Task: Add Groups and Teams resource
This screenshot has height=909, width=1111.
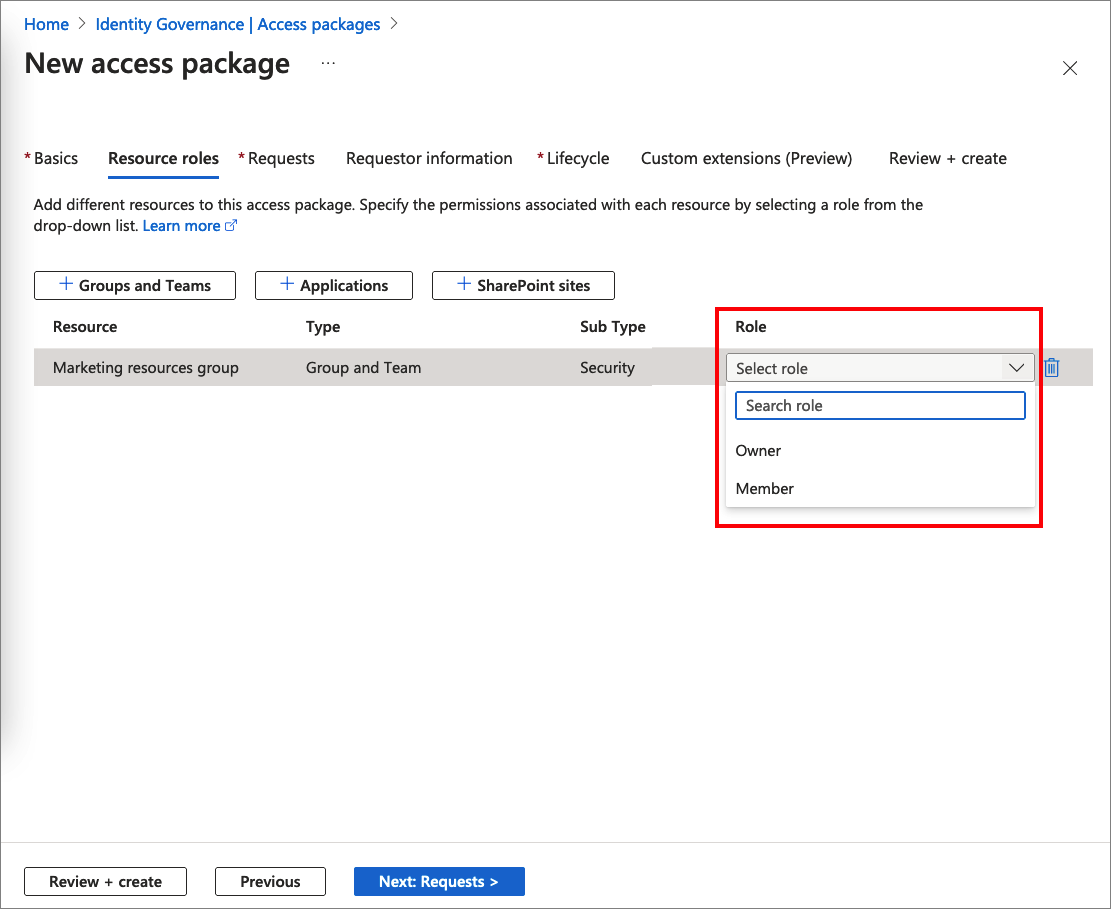Action: coord(135,285)
